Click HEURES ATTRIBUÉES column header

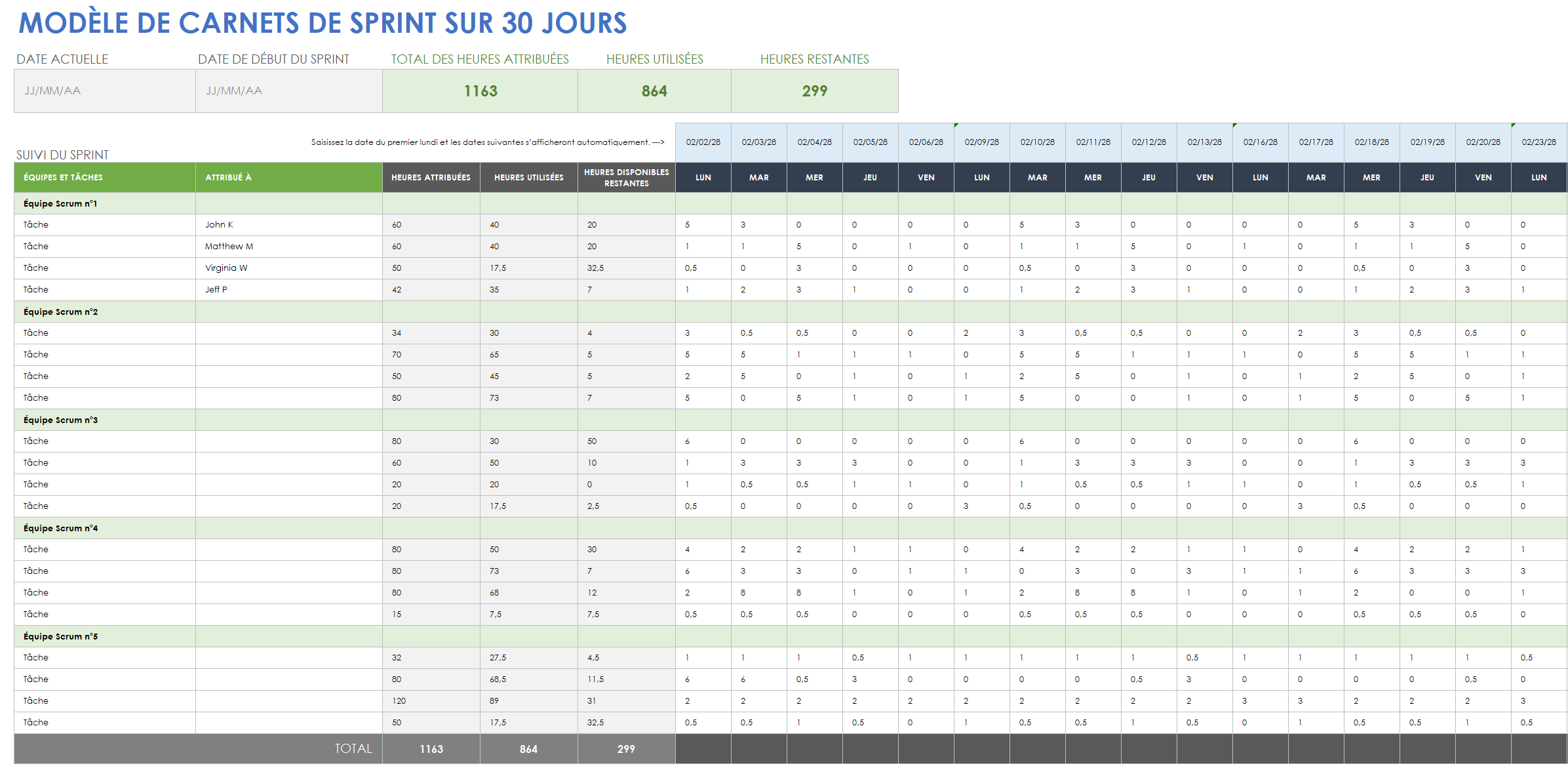pos(431,178)
